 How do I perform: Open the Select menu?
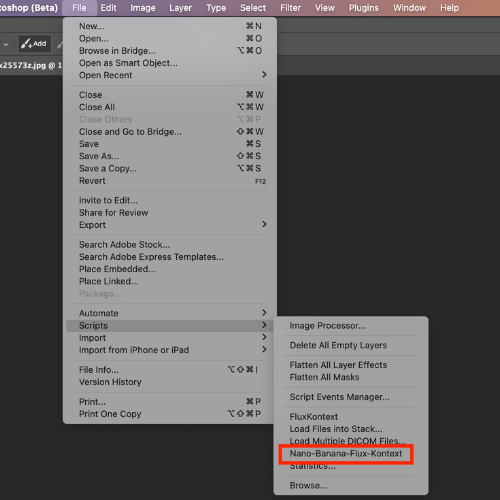coord(253,8)
